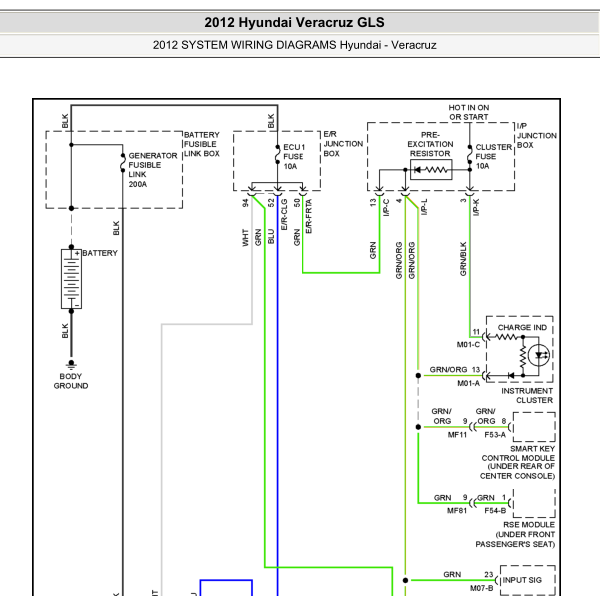
Task: Click the 'WHT' wire color label
Action: pyautogui.click(x=245, y=238)
